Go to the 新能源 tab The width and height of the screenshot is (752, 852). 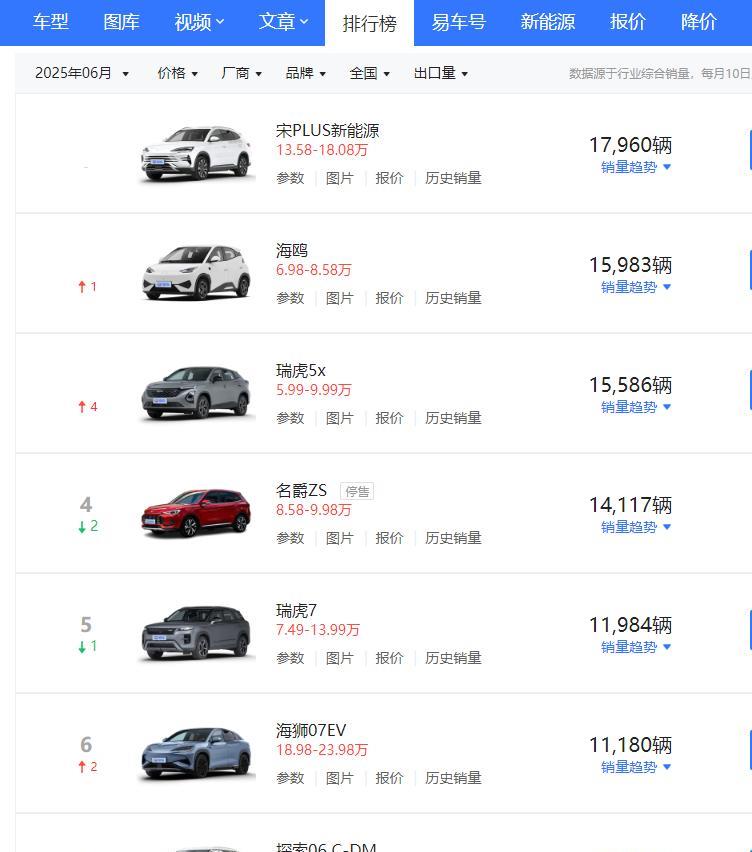coord(548,22)
